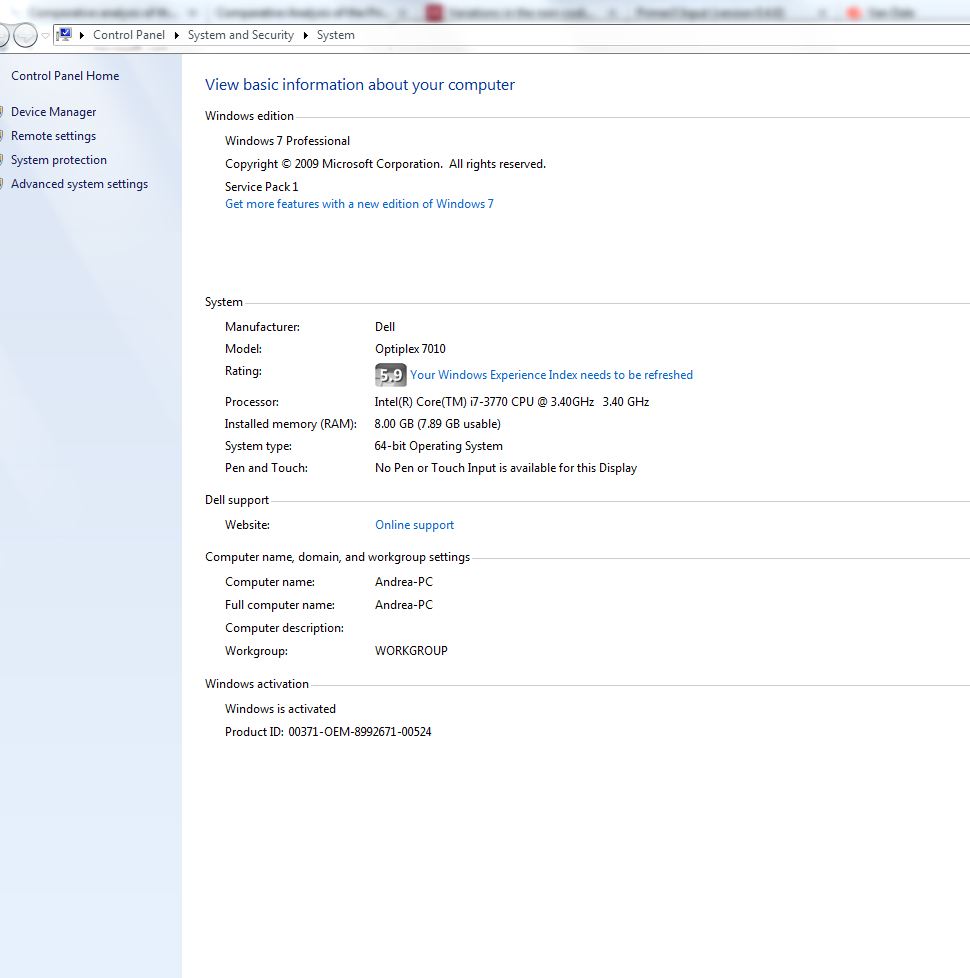This screenshot has height=978, width=970.
Task: Click the System breadcrumb item
Action: (x=335, y=35)
